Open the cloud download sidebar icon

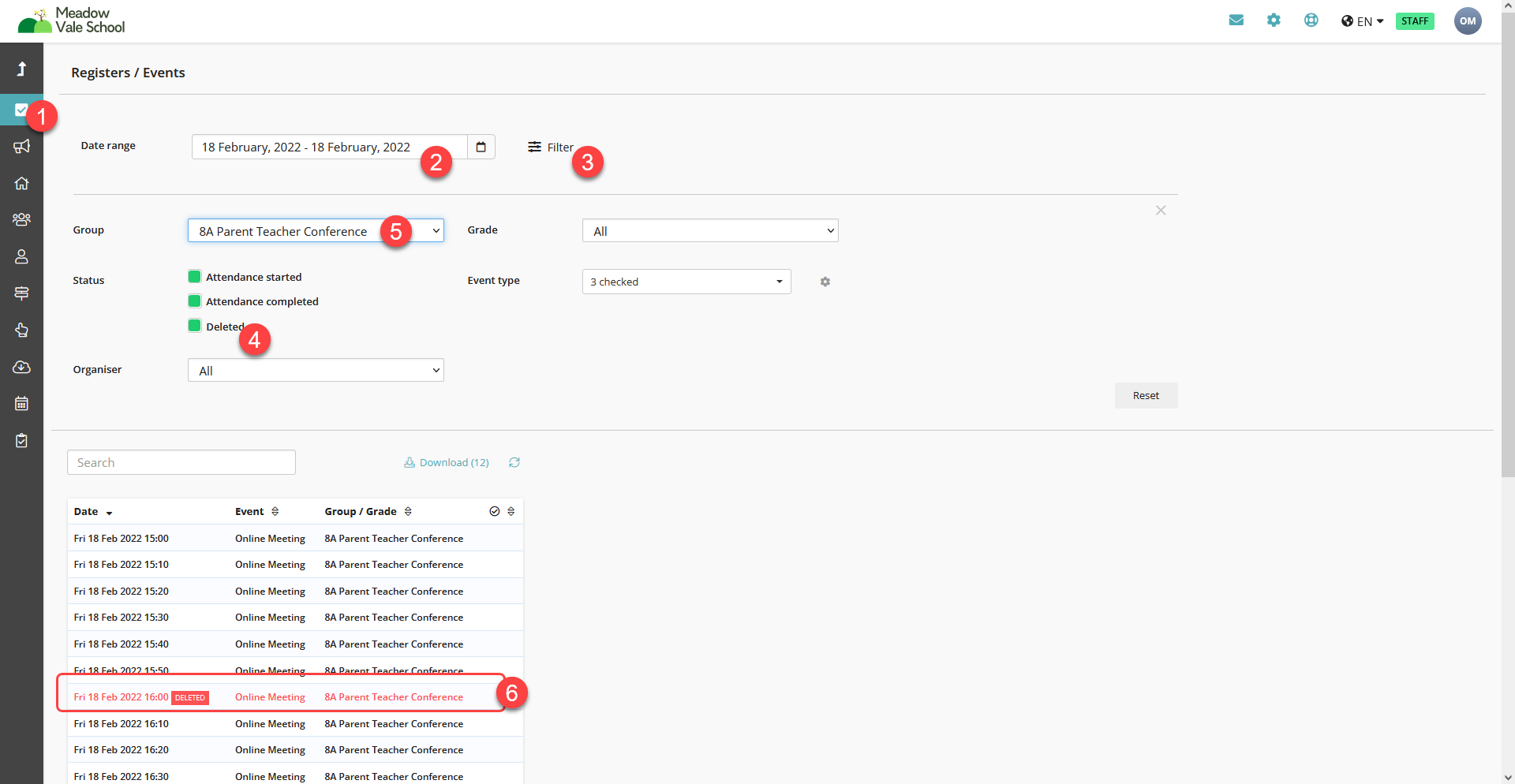pyautogui.click(x=21, y=368)
